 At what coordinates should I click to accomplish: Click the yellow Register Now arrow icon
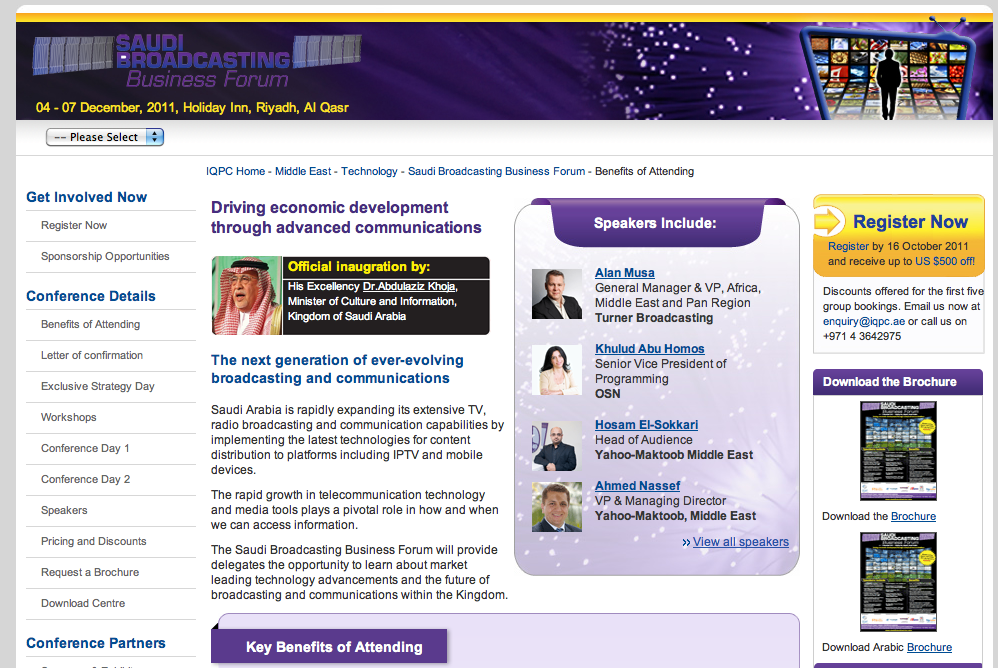coord(829,221)
